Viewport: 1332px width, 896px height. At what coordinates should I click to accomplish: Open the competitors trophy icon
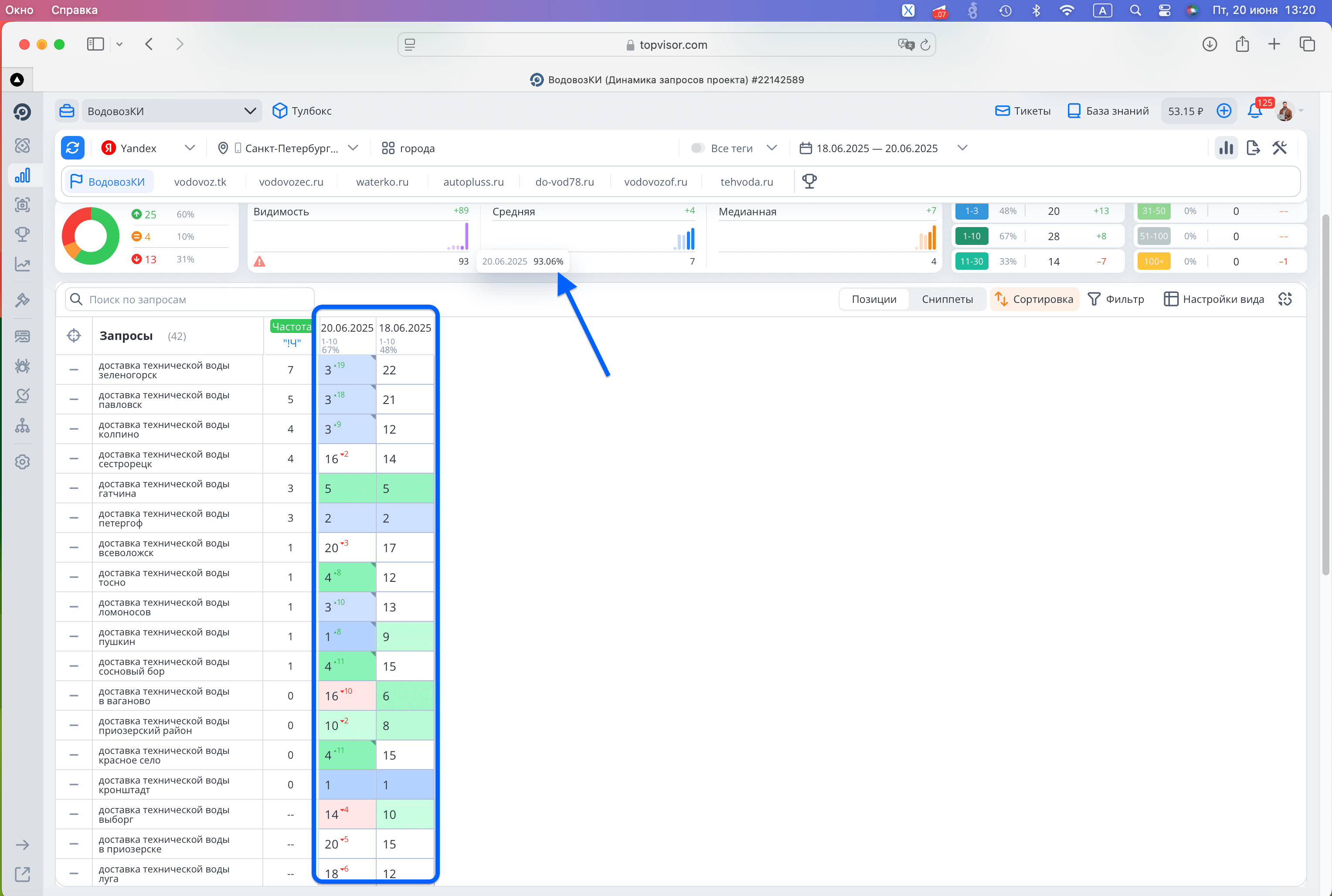(x=809, y=182)
